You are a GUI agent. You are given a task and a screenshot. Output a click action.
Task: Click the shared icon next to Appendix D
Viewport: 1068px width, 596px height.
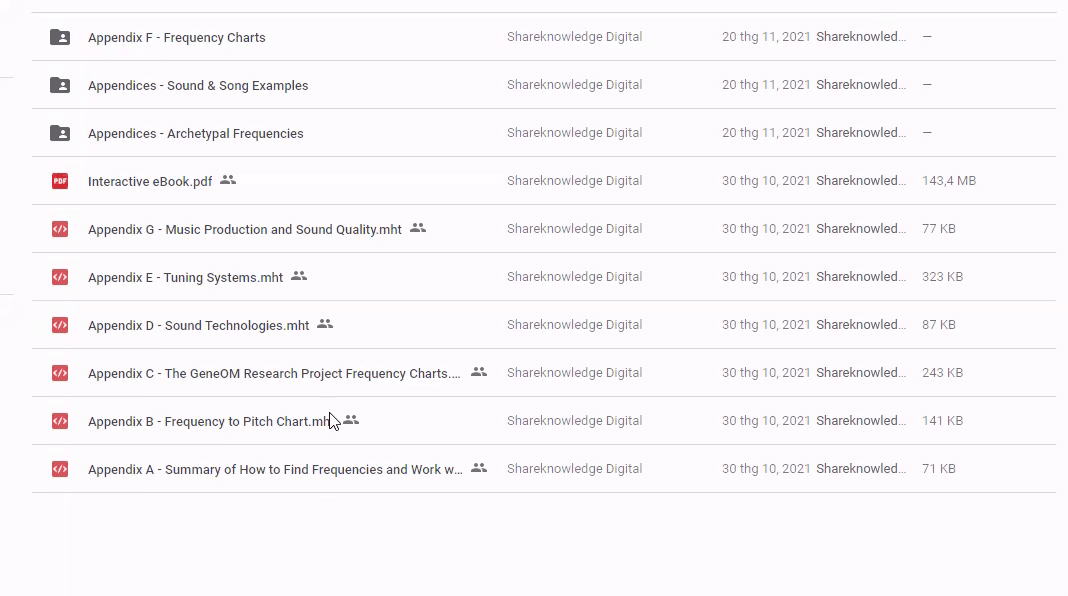(325, 324)
